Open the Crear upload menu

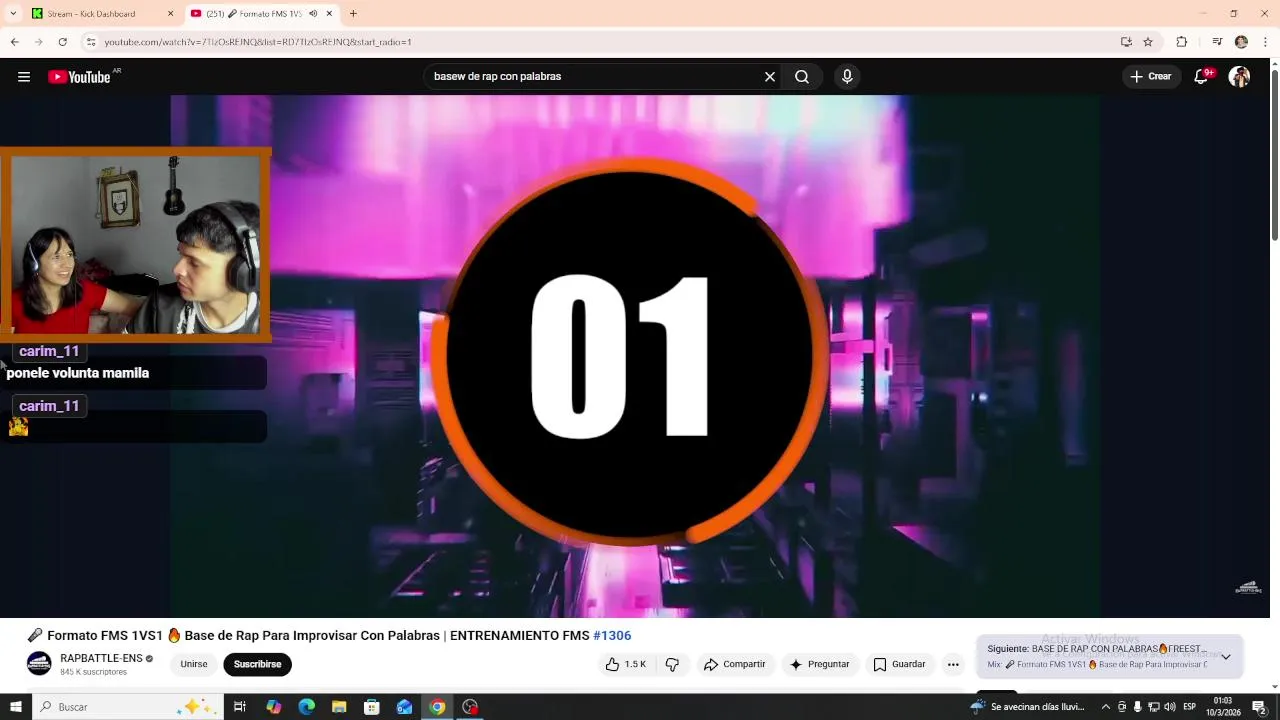pyautogui.click(x=1151, y=77)
